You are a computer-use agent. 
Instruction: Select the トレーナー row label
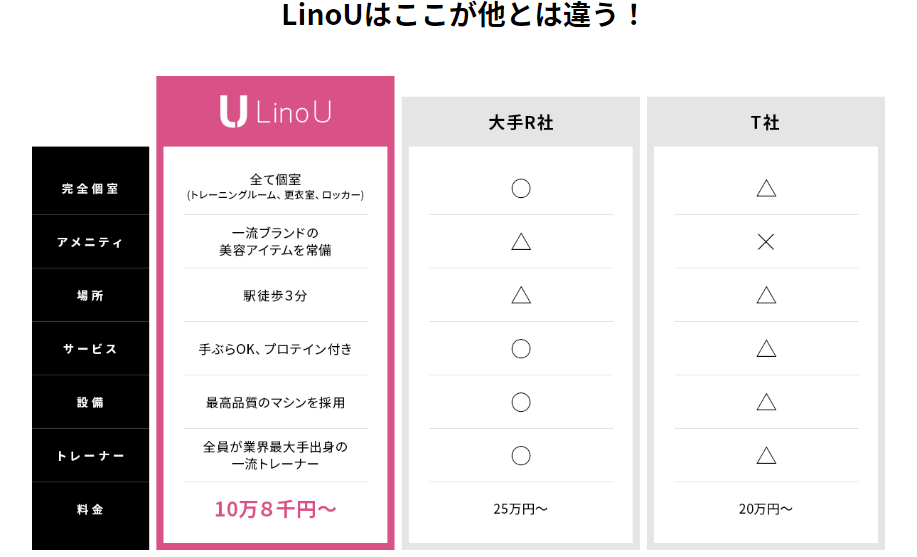(90, 456)
